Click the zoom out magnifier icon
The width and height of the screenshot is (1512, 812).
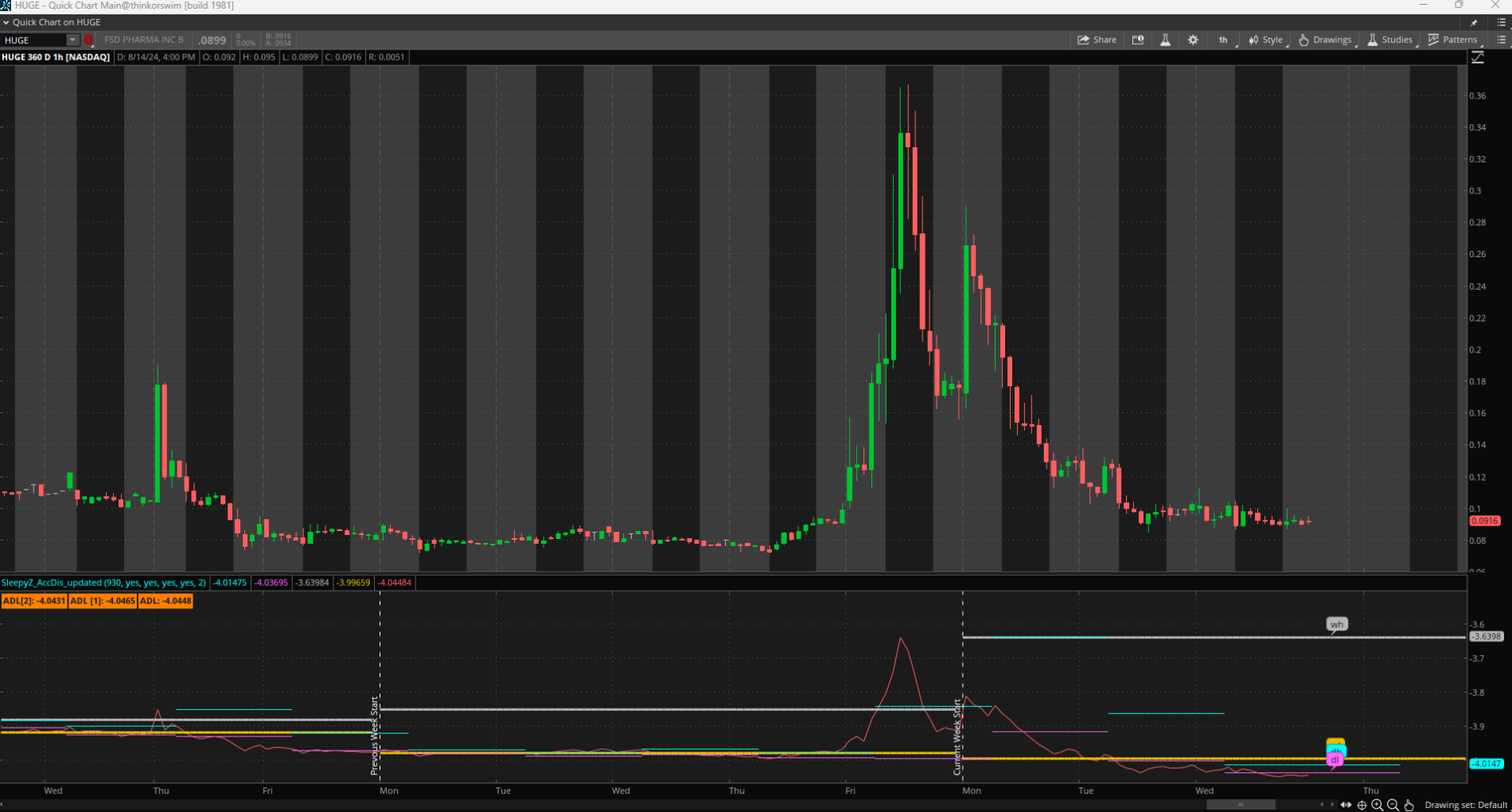coord(1393,805)
